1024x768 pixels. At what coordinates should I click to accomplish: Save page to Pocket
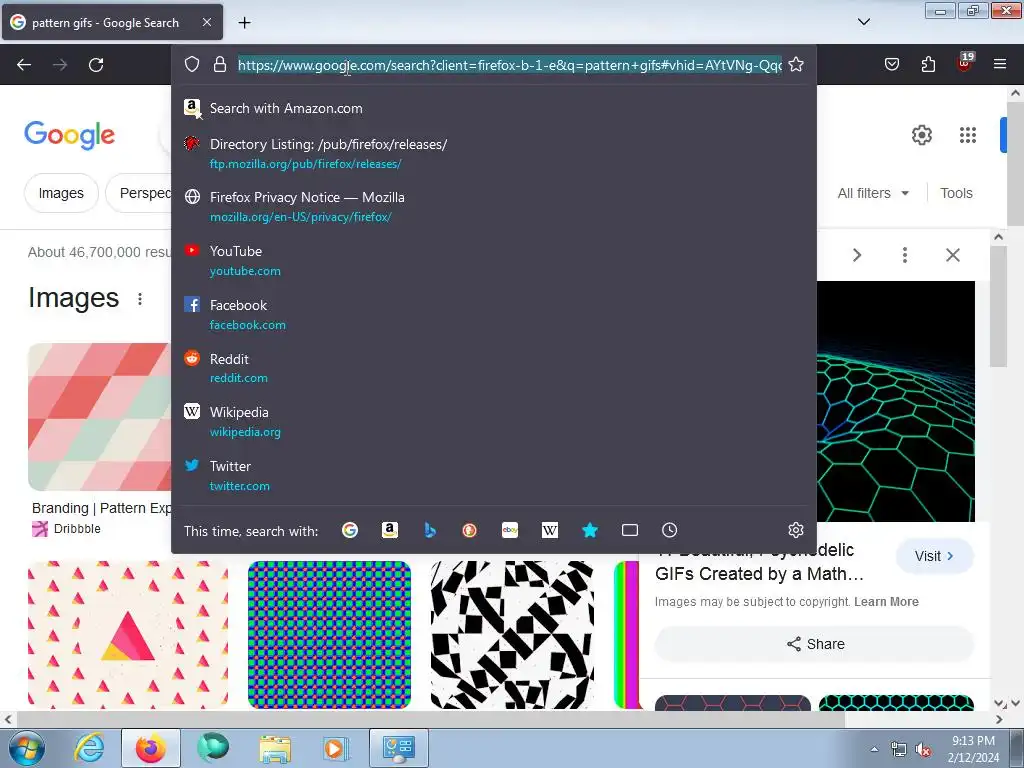click(x=891, y=64)
